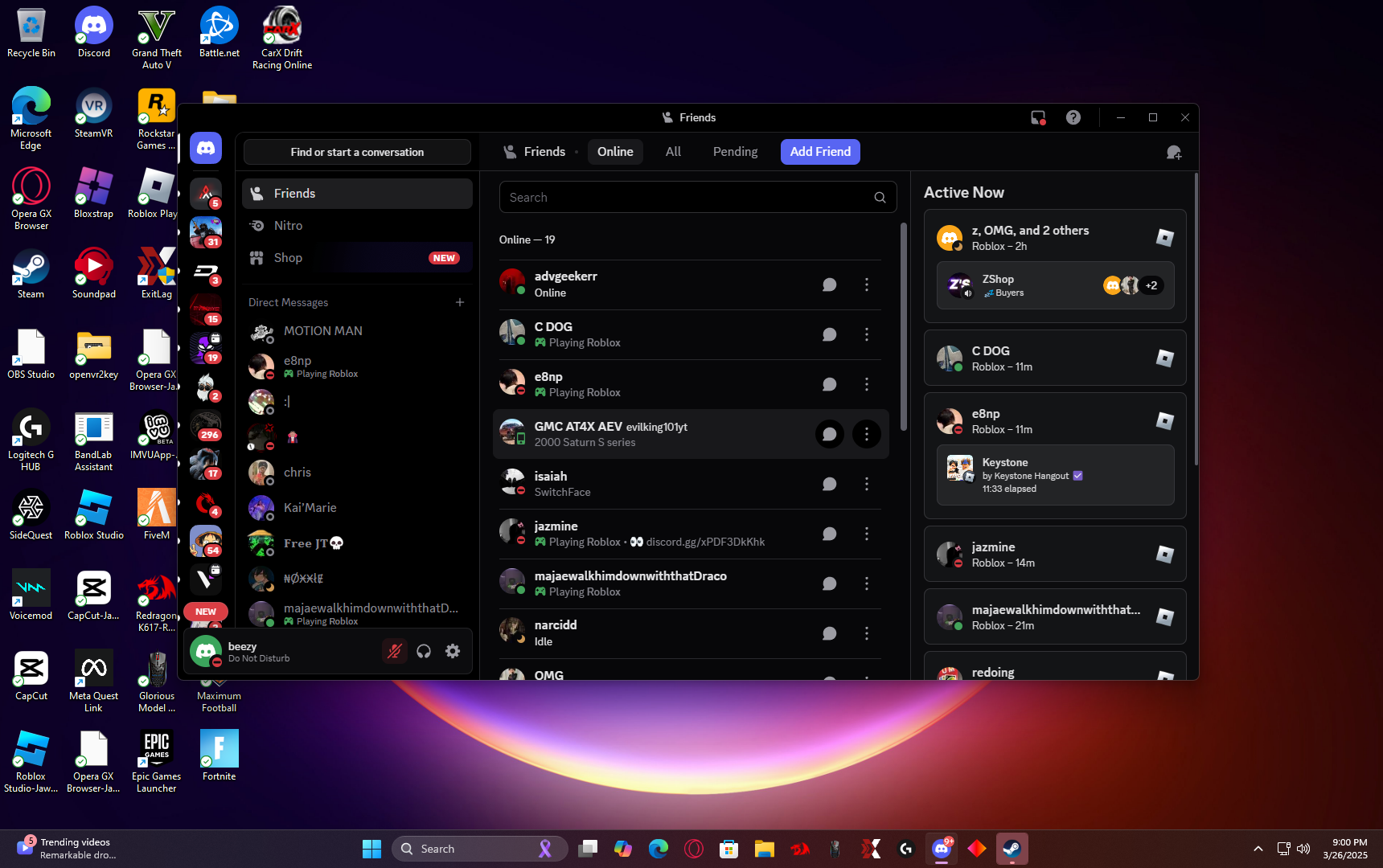This screenshot has height=868, width=1383.
Task: Open DM with MOTION MAN
Action: point(357,331)
